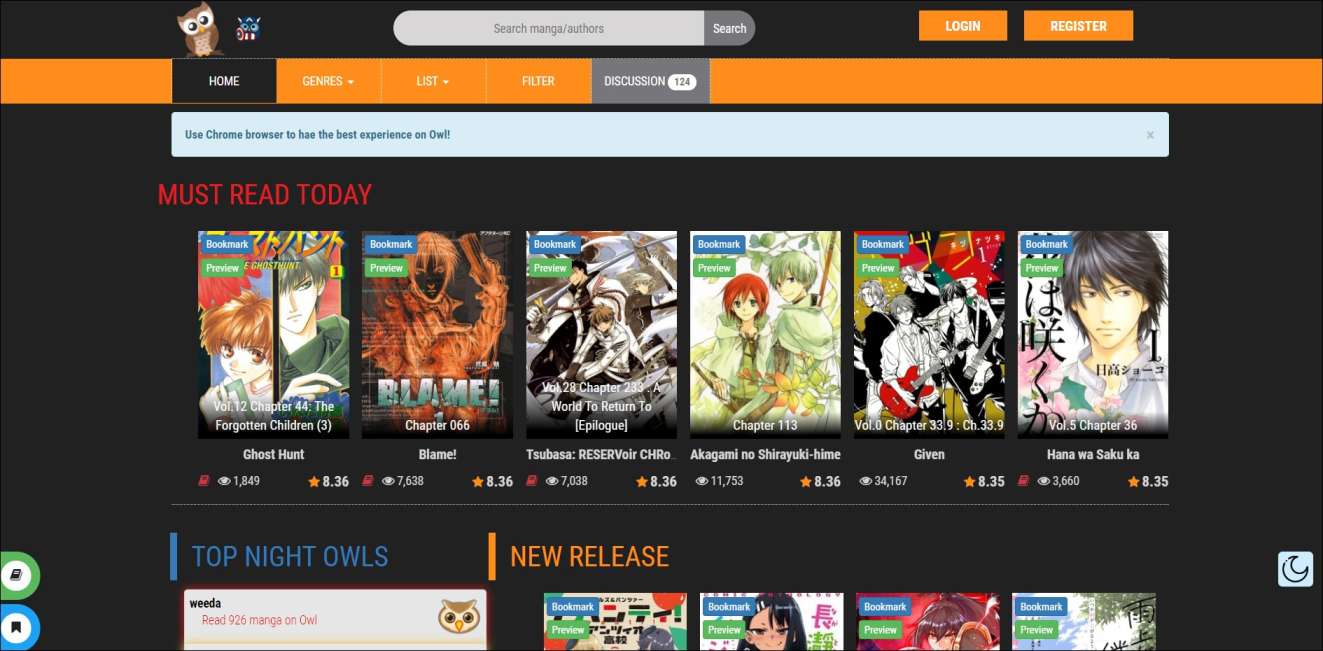The width and height of the screenshot is (1323, 651).
Task: Open Akagami Chapter 113 link
Action: tap(765, 425)
